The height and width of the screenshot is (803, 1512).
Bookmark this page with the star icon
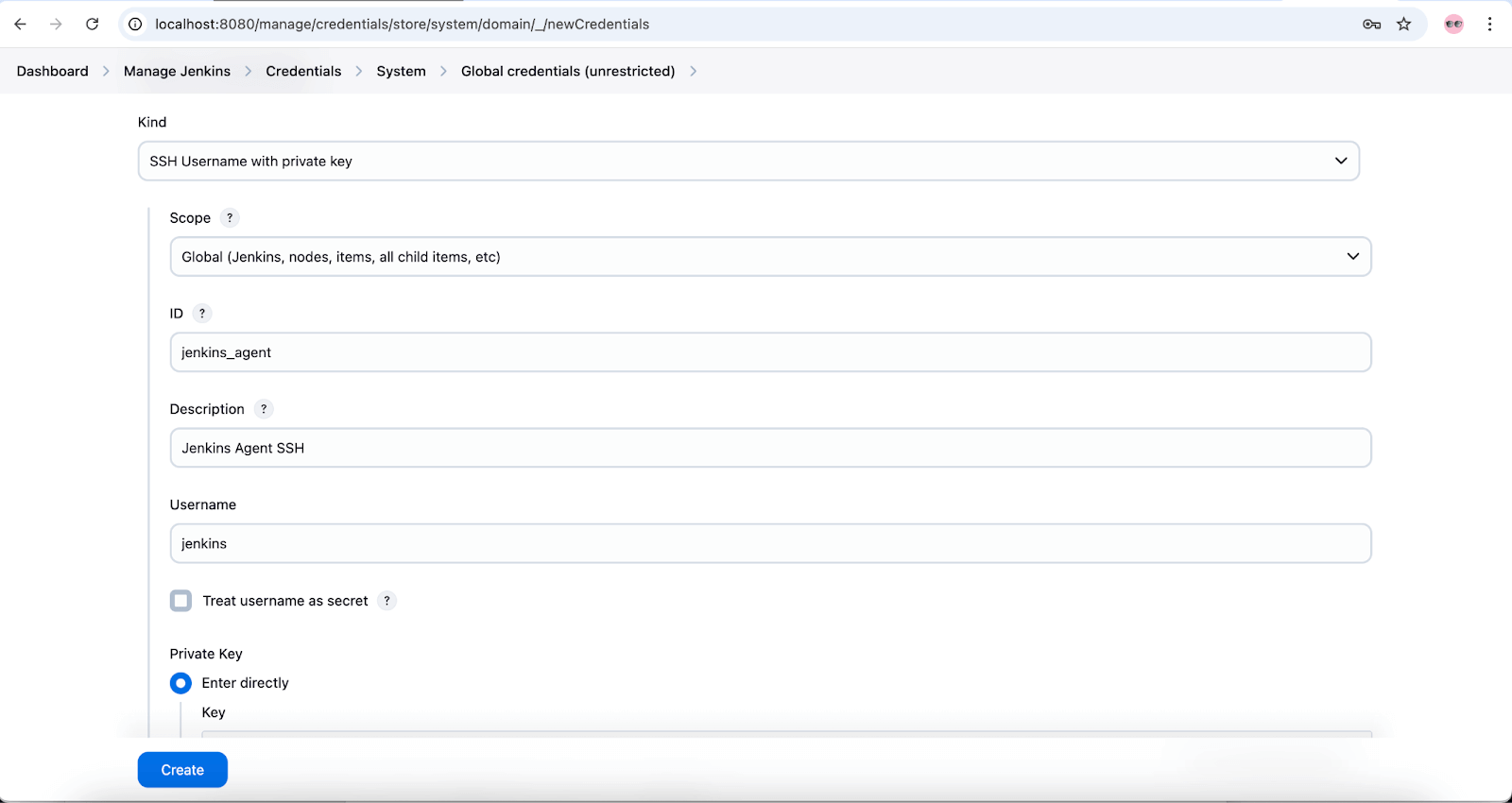coord(1404,24)
